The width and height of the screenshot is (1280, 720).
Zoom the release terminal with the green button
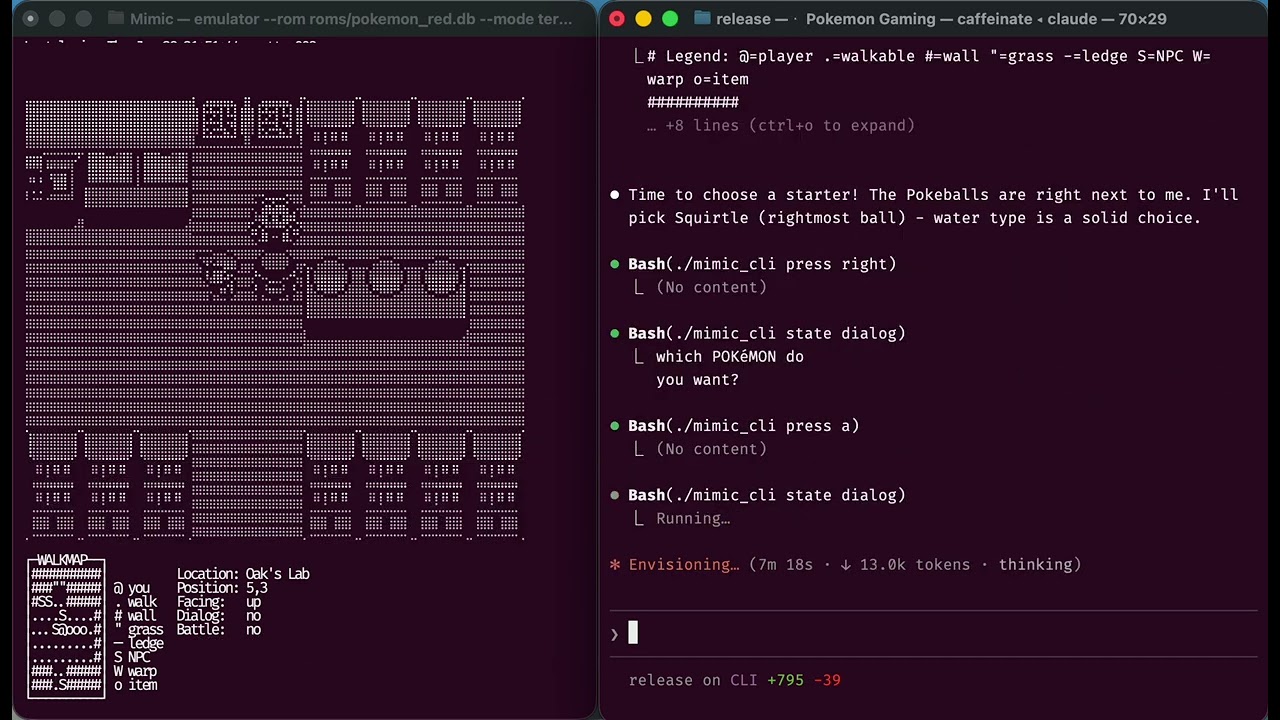pos(669,18)
